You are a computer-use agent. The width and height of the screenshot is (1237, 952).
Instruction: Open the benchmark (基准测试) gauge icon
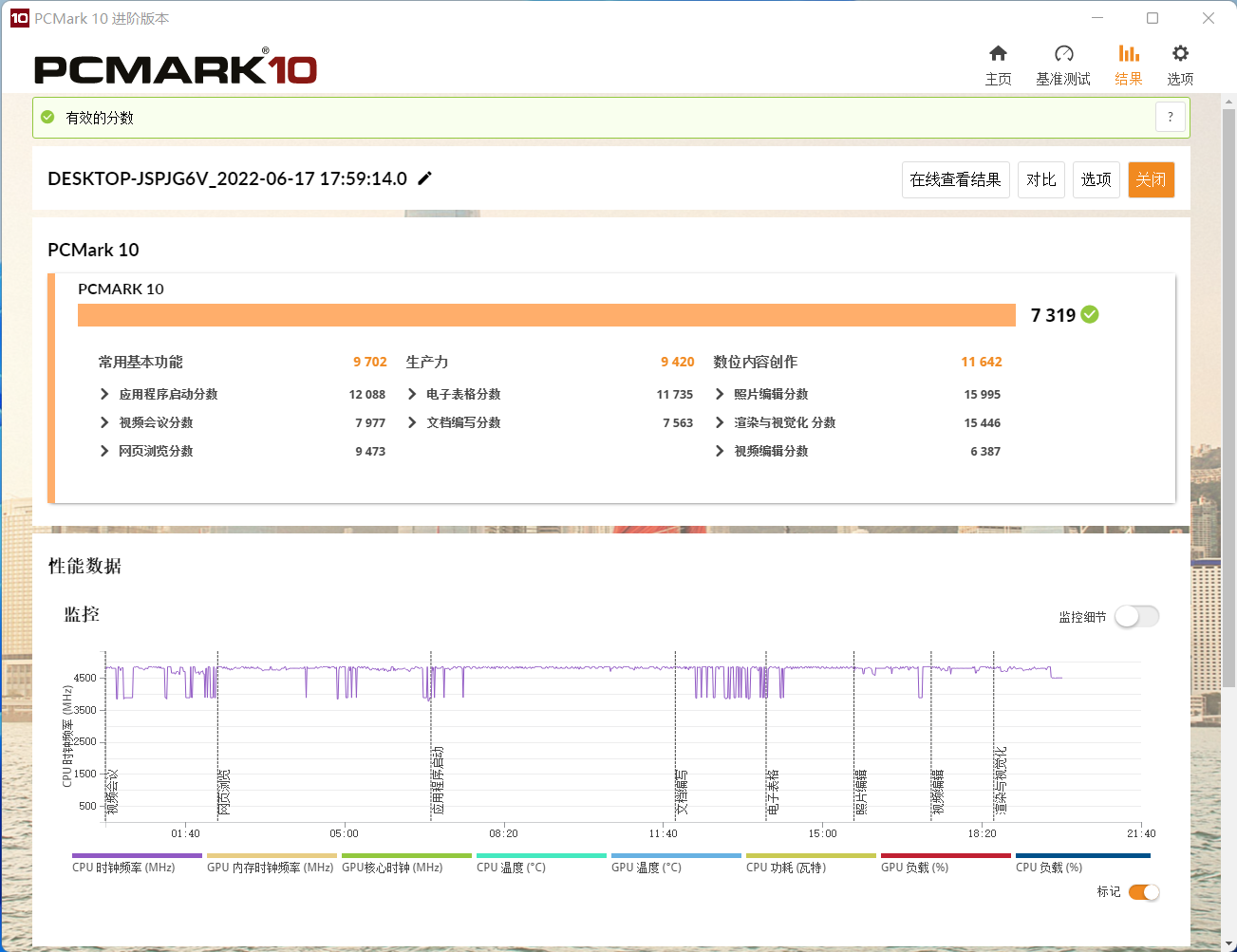pos(1063,53)
